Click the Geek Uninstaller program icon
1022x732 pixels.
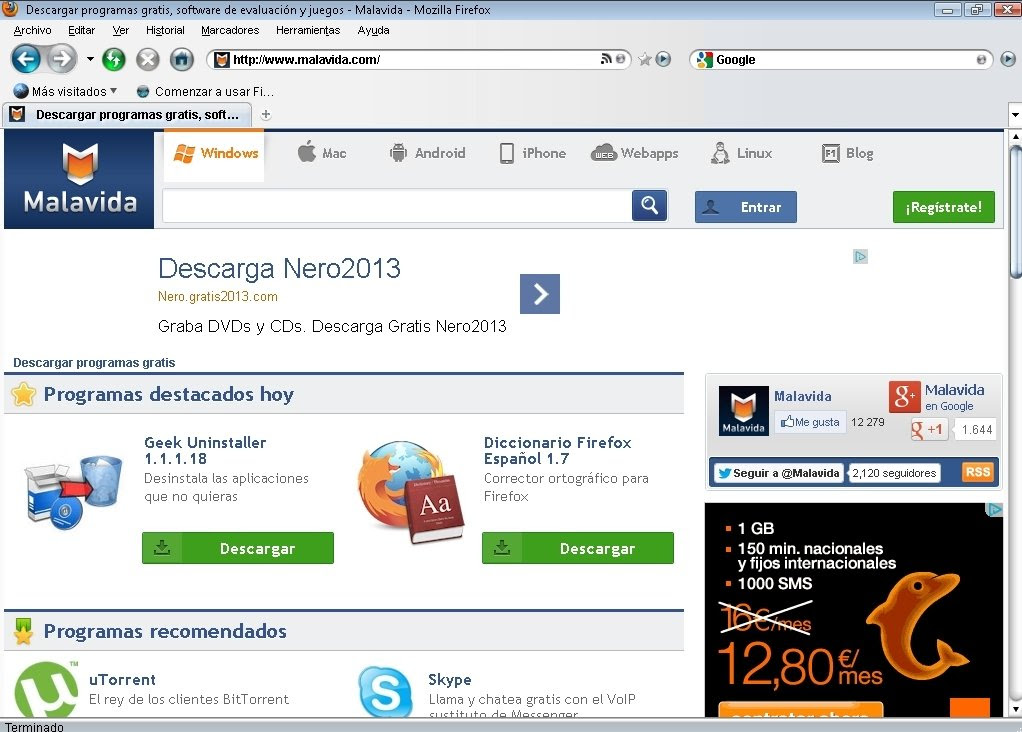click(x=73, y=492)
